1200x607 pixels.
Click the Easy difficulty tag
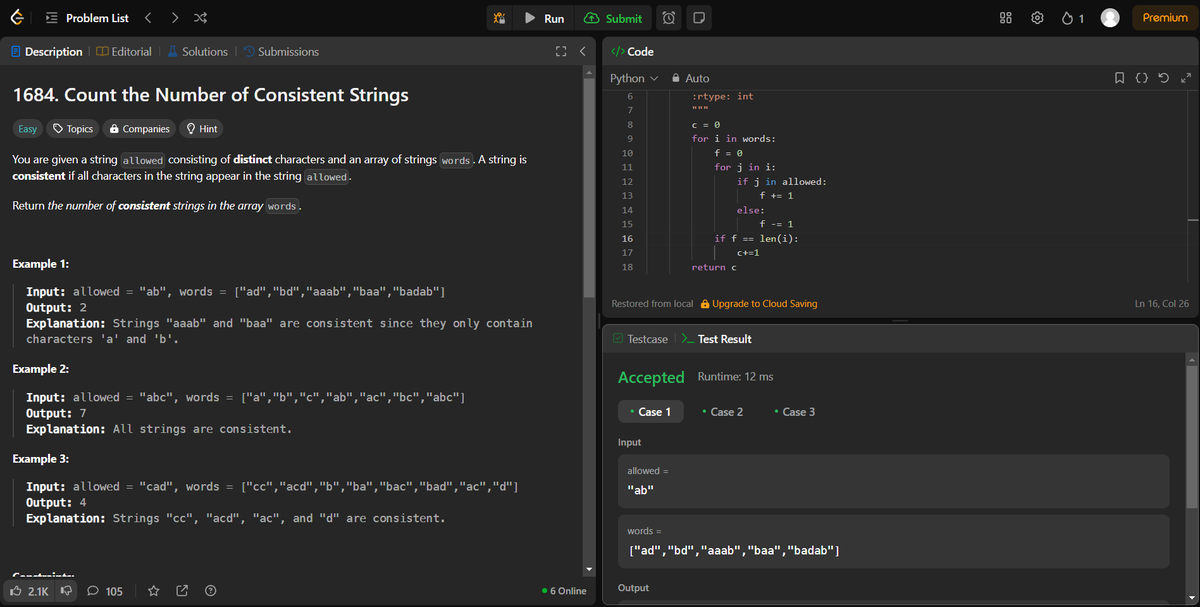[27, 128]
